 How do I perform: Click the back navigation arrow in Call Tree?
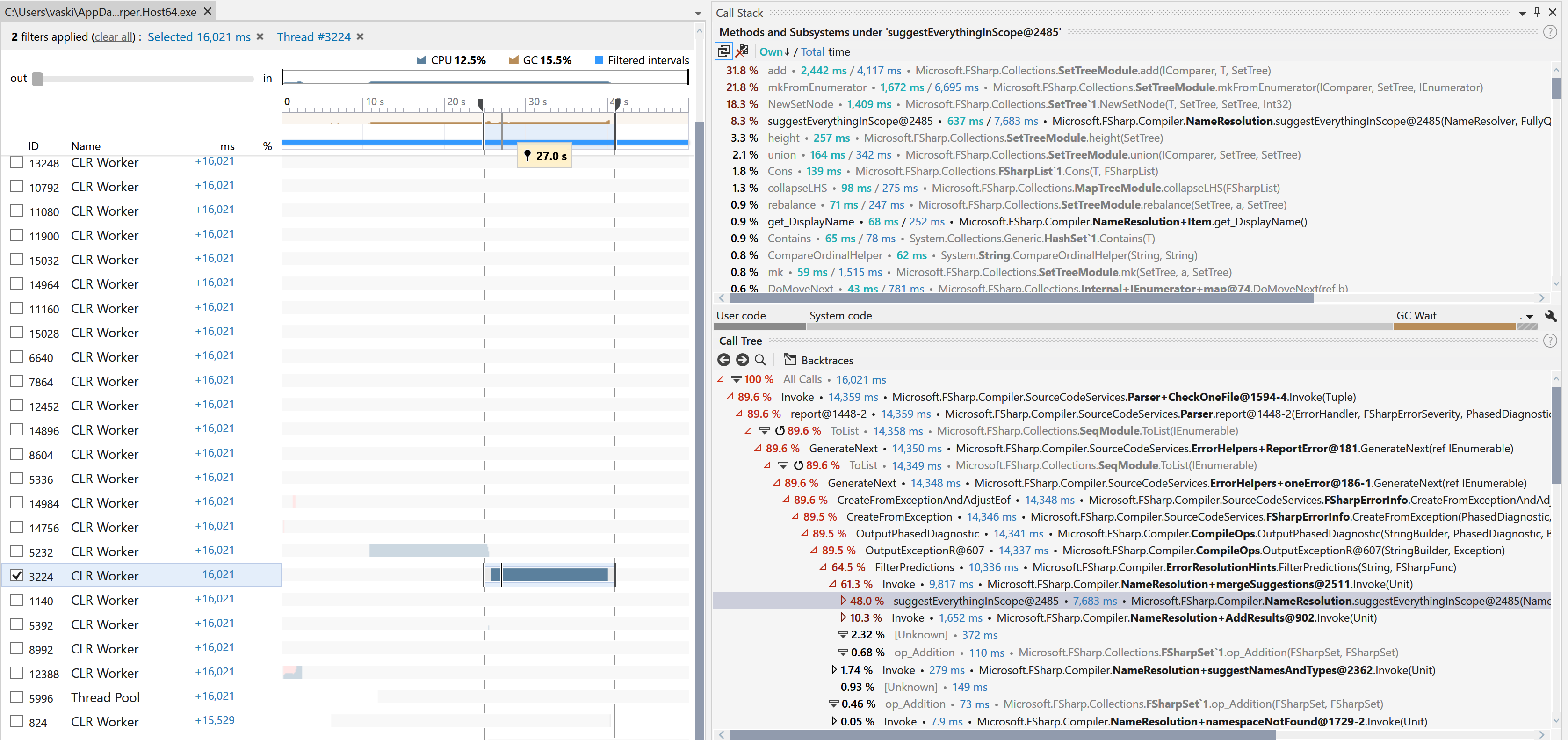click(x=724, y=360)
